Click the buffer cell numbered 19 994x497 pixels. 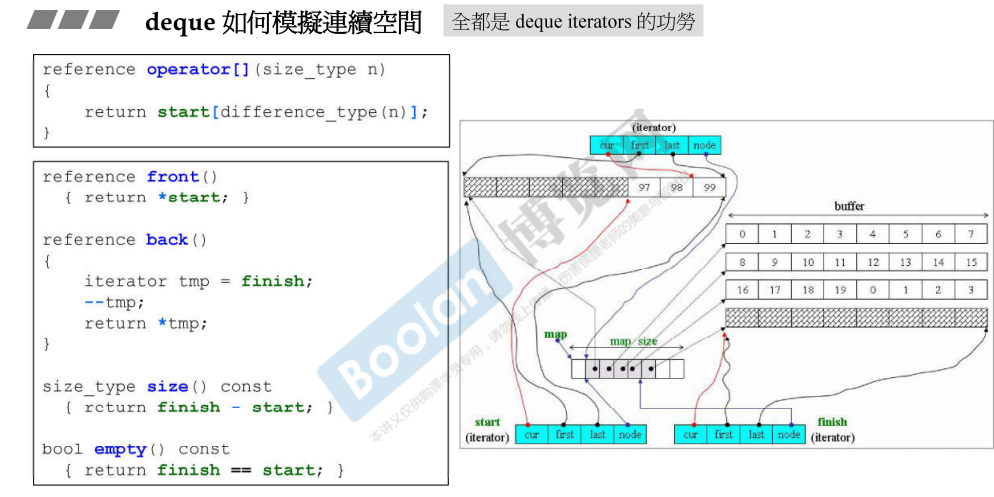(840, 290)
